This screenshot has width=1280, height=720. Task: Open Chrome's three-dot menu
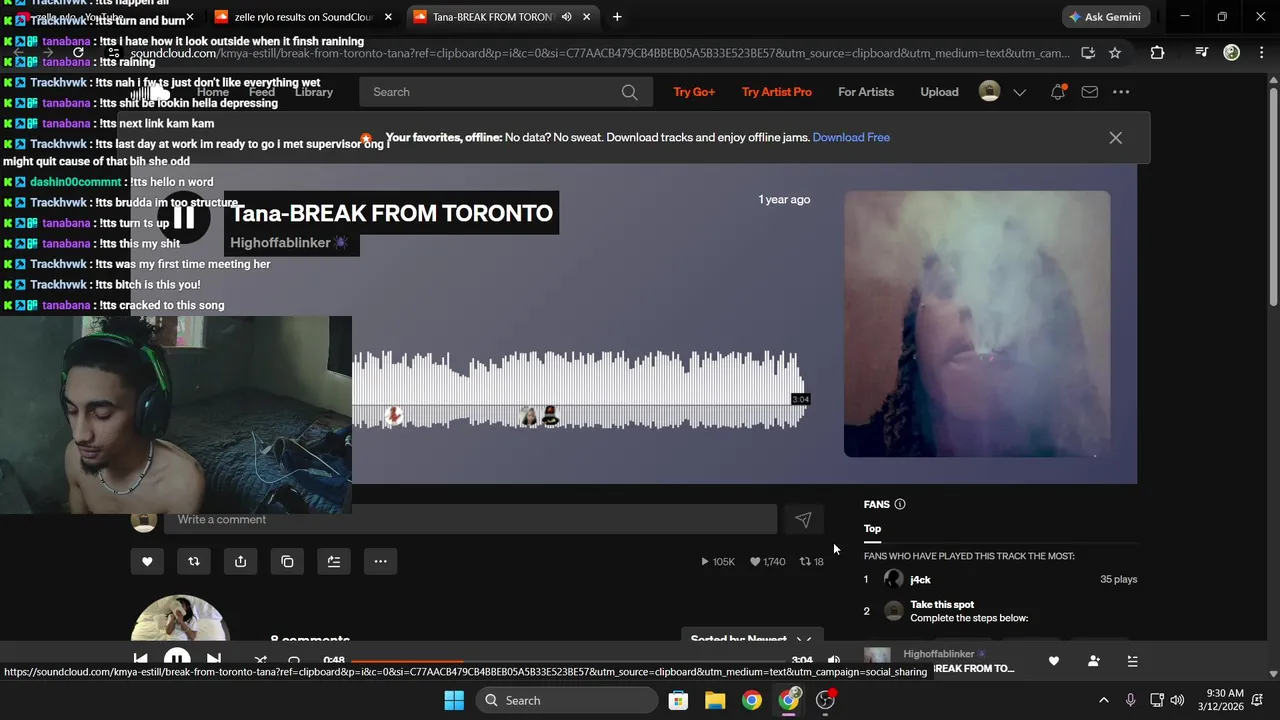pyautogui.click(x=1260, y=53)
